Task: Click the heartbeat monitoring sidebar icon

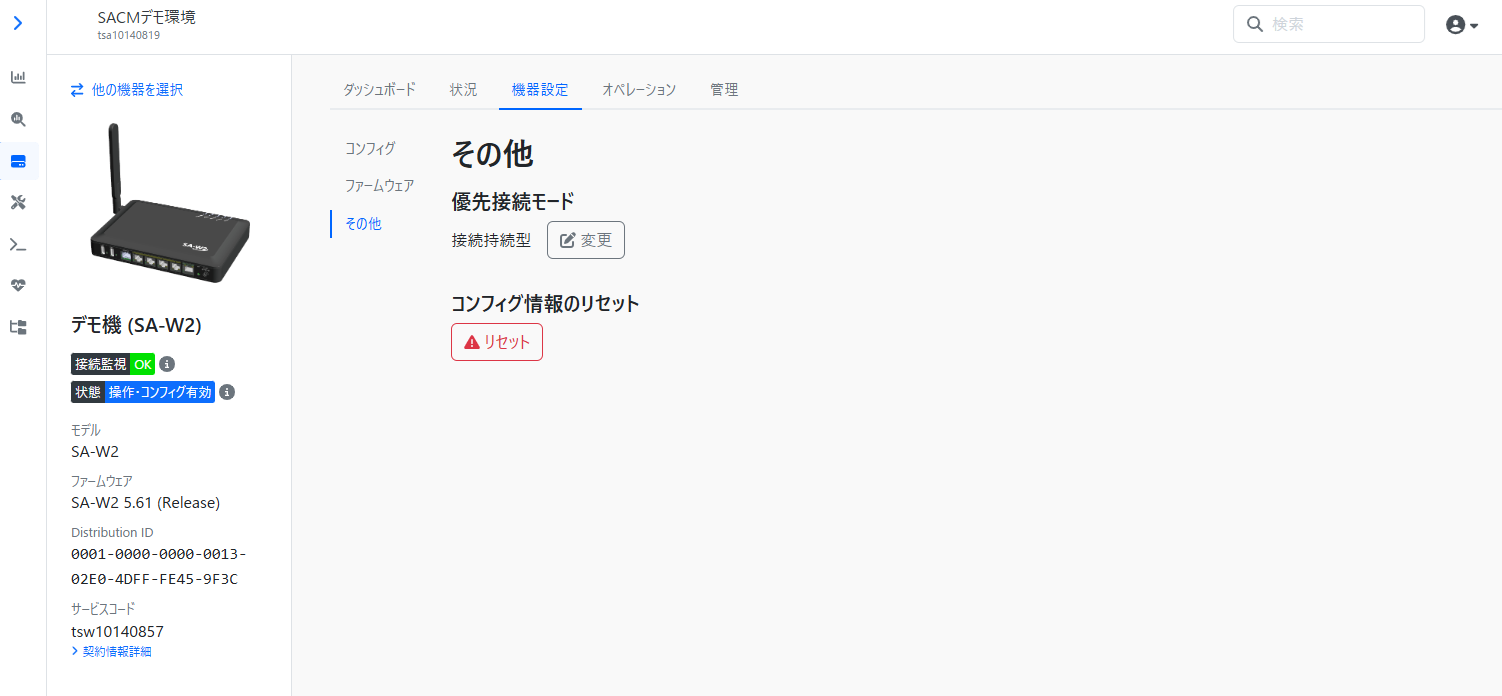Action: coord(18,286)
